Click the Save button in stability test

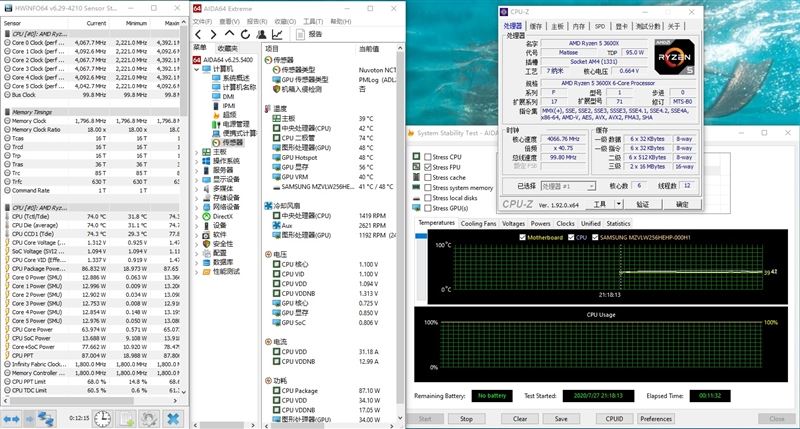tap(561, 419)
